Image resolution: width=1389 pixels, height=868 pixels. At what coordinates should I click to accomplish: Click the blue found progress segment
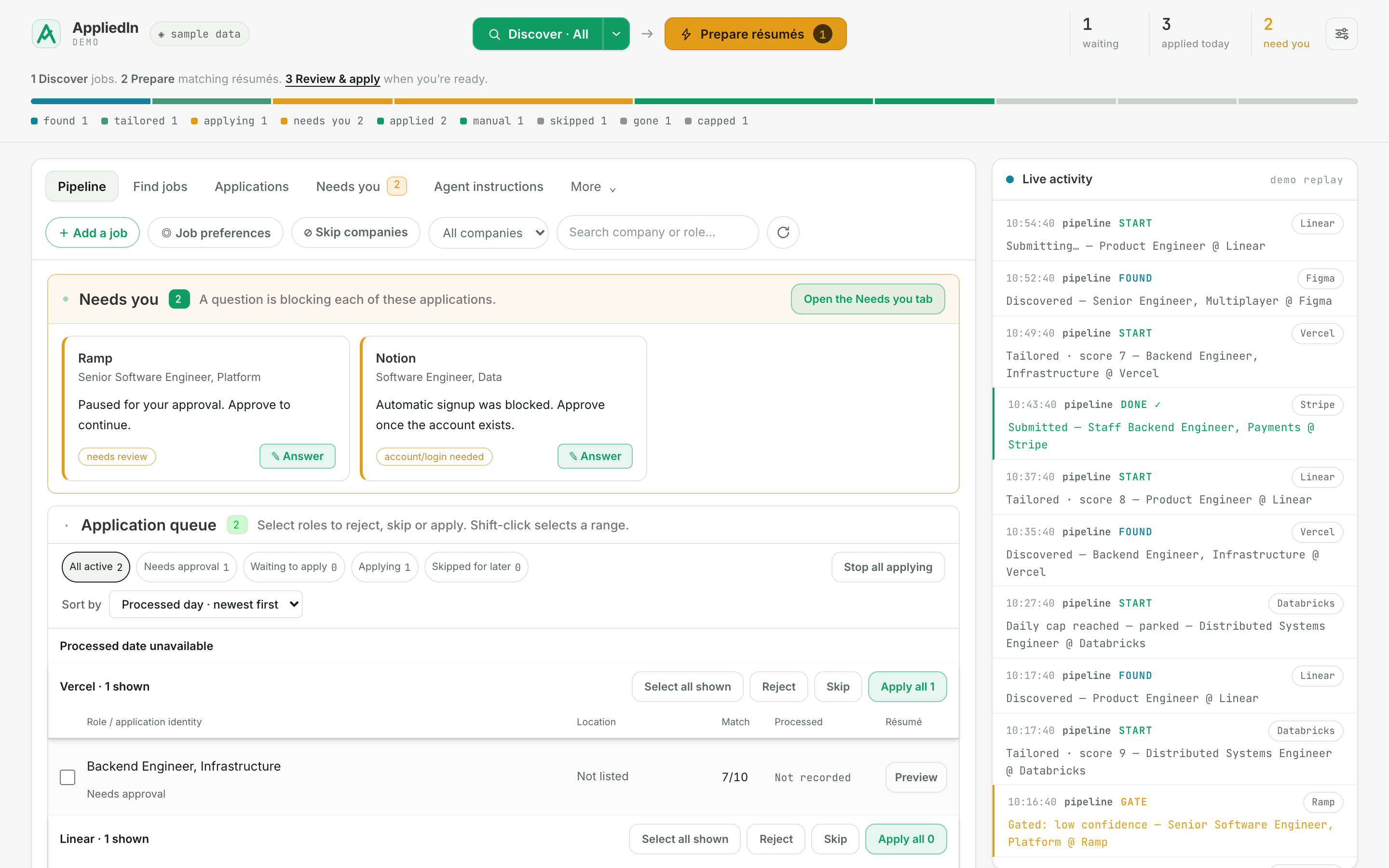91,101
